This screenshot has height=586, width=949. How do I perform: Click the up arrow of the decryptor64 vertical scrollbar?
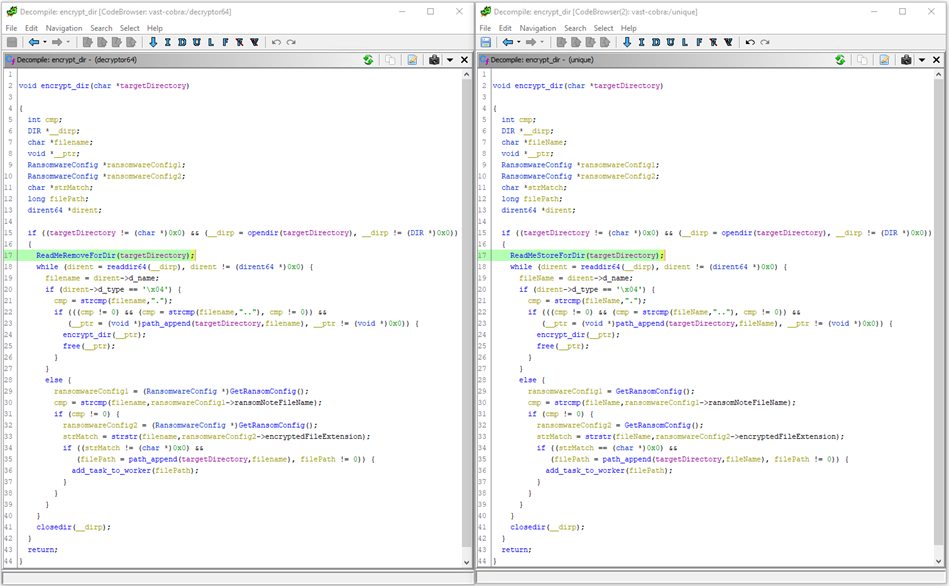(x=466, y=74)
